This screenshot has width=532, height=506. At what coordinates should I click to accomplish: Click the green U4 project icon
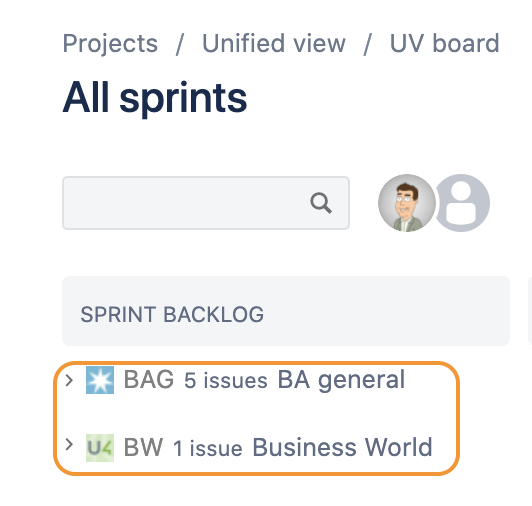100,448
